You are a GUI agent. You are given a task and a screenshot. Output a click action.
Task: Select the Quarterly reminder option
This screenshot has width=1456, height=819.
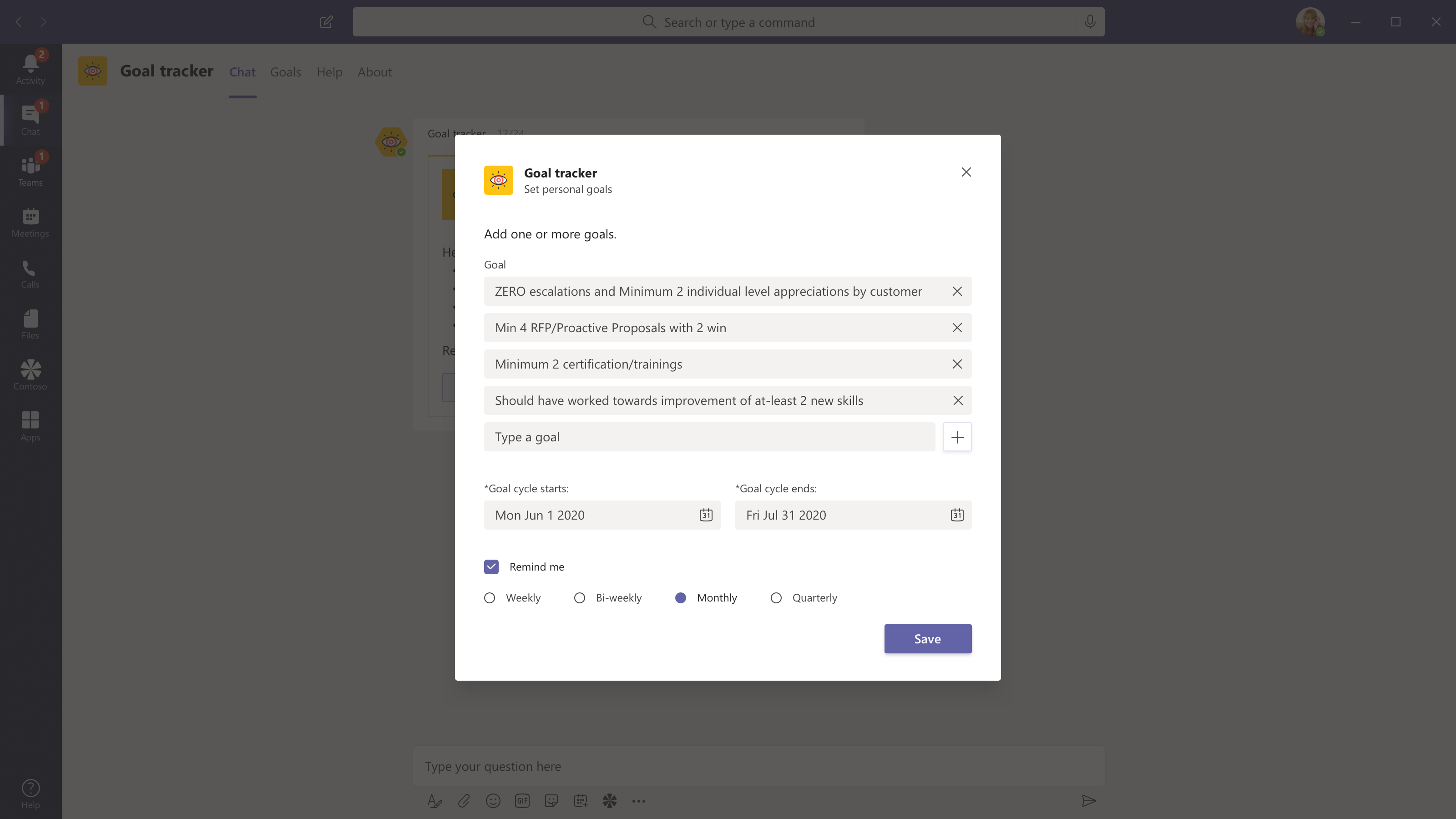[x=776, y=598]
